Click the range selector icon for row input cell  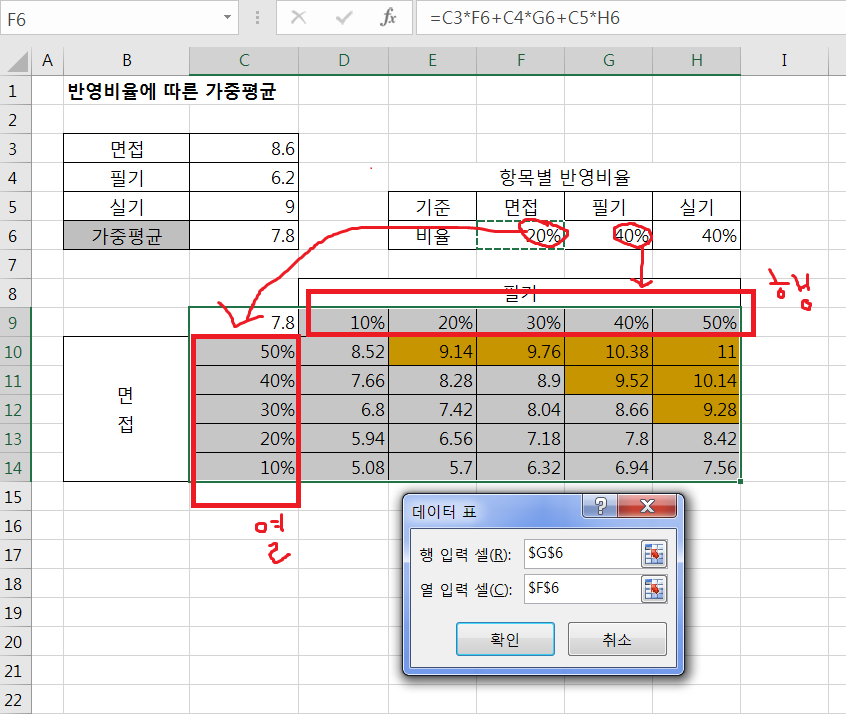tap(653, 554)
